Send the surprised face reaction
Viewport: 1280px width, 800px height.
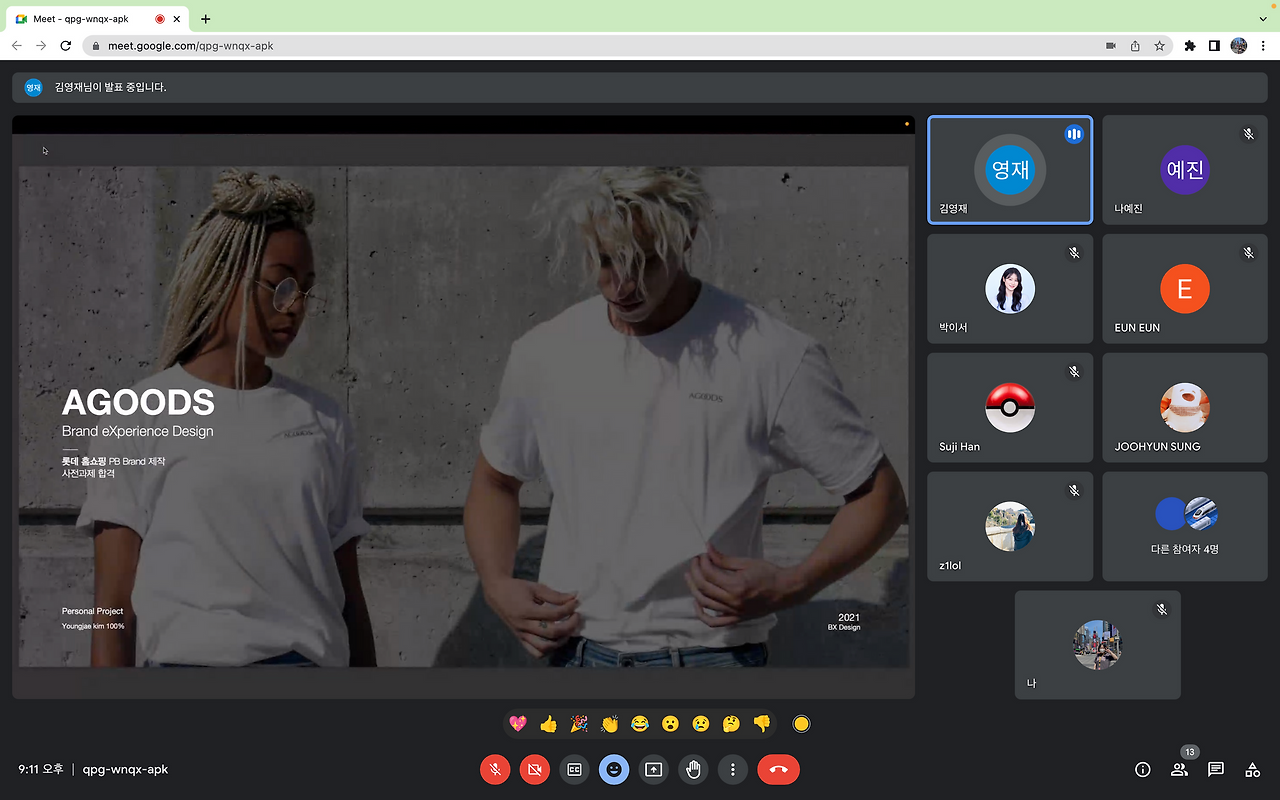tap(670, 724)
